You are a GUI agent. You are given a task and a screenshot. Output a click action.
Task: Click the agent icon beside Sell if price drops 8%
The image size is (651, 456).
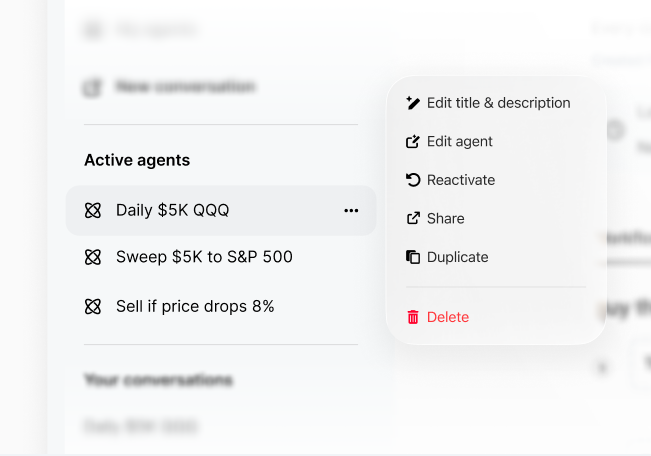(x=93, y=306)
